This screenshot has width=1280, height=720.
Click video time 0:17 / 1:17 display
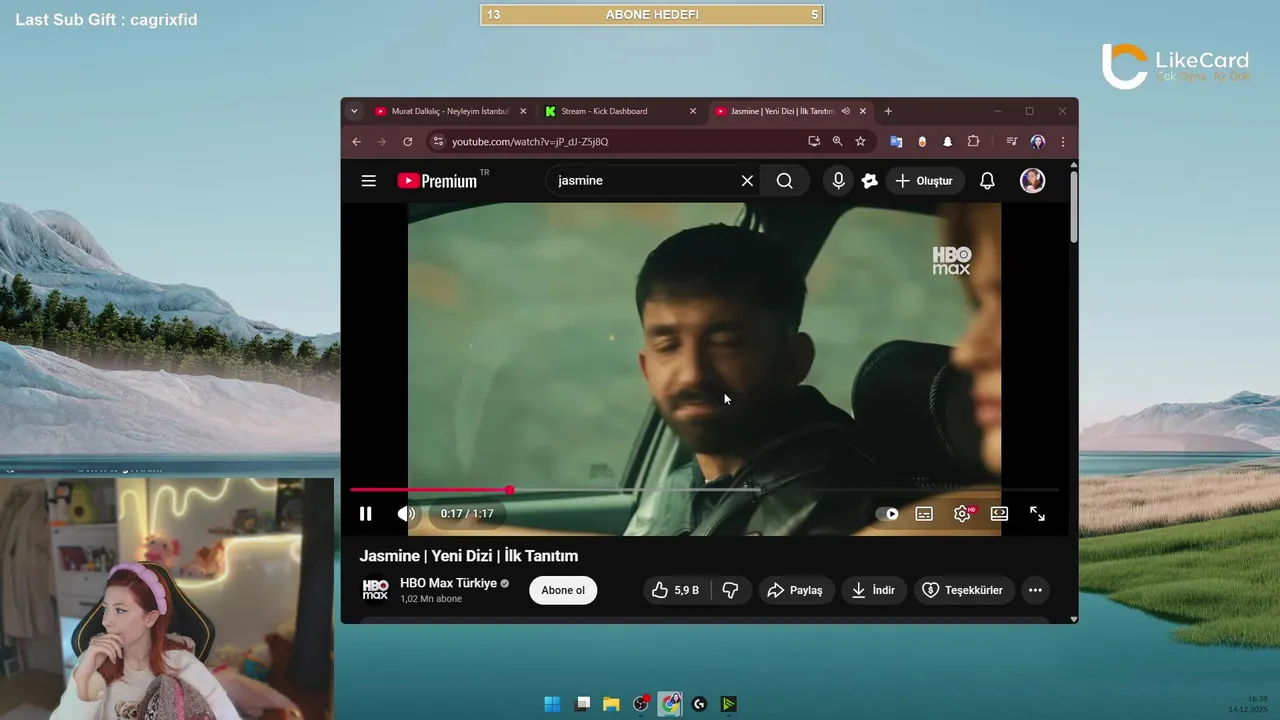pyautogui.click(x=467, y=514)
